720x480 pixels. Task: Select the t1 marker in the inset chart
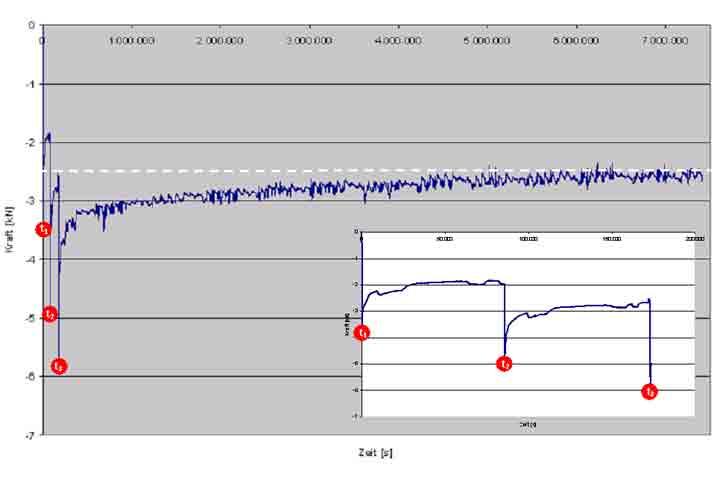point(364,332)
